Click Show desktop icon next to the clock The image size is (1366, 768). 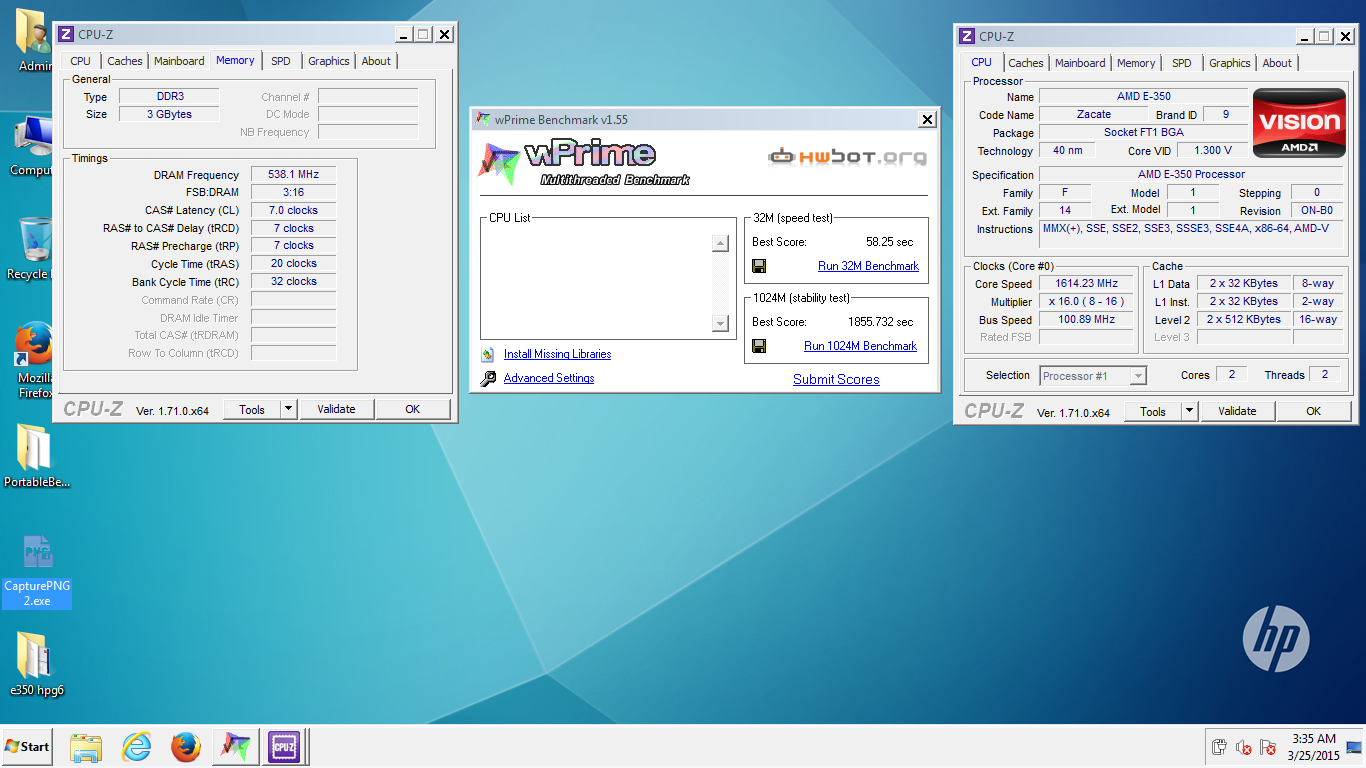pos(1355,747)
